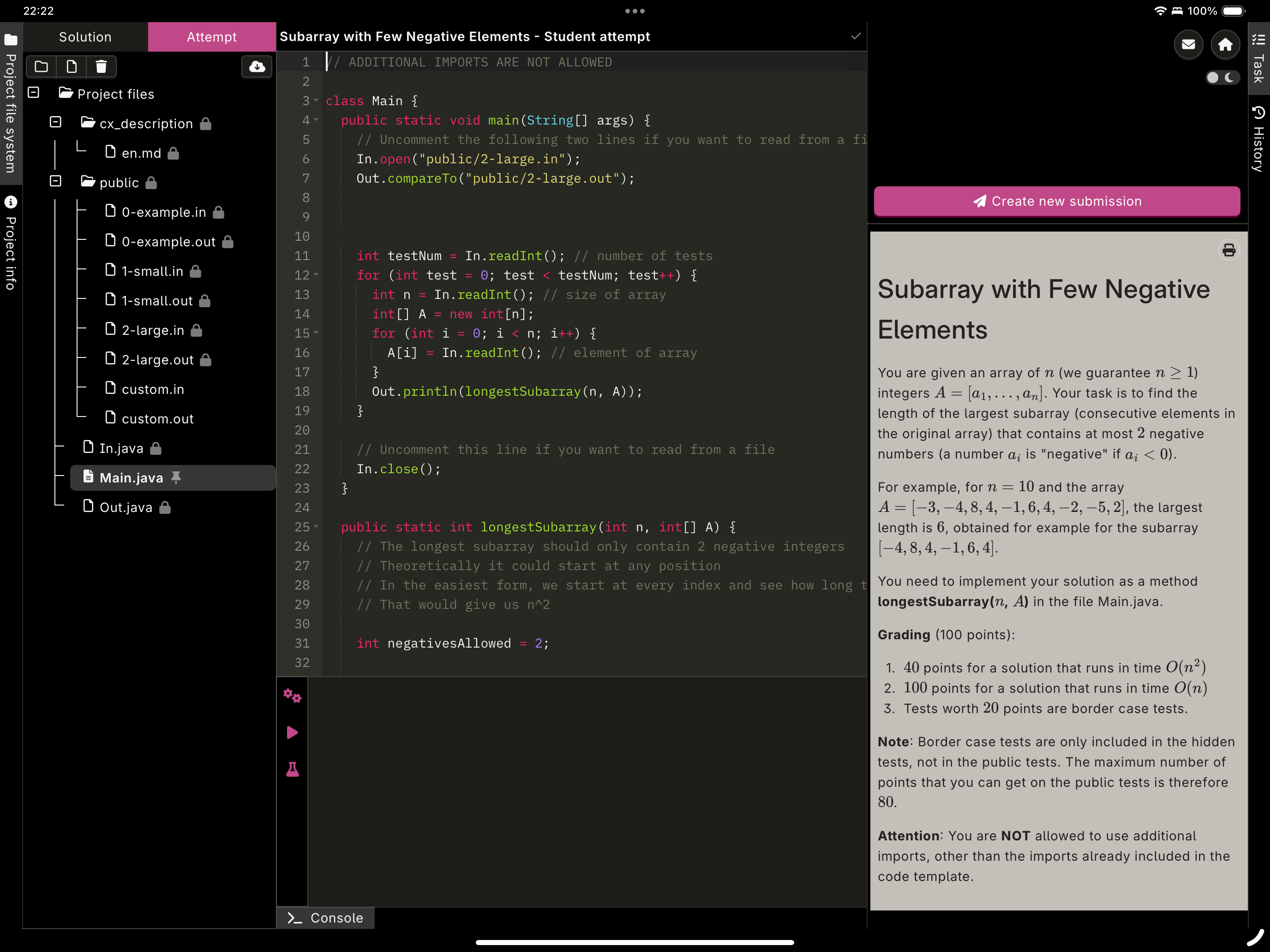Open 0-example.in file
Viewport: 1270px width, 952px height.
click(x=164, y=212)
